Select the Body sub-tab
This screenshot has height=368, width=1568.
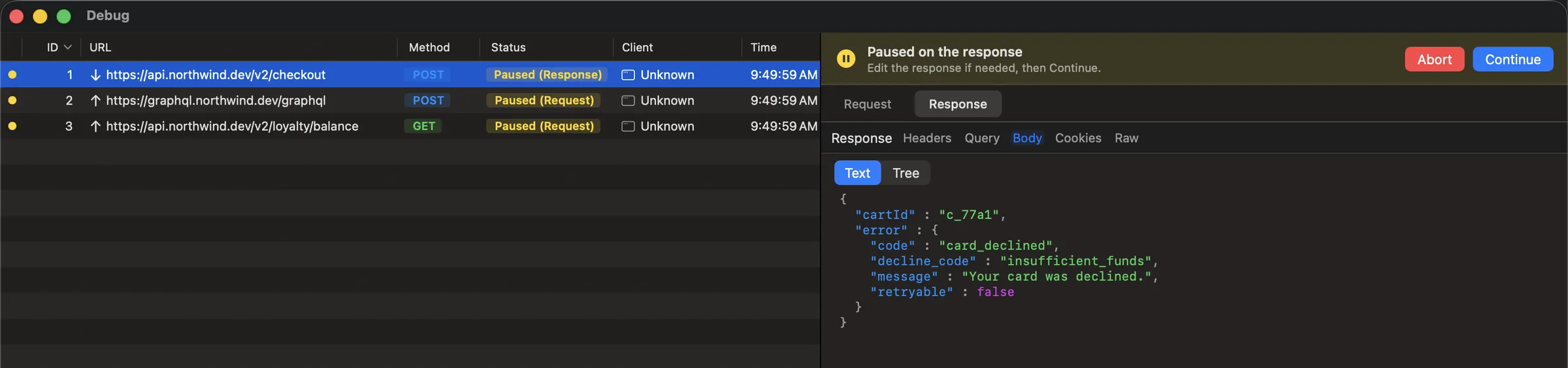pos(1027,138)
